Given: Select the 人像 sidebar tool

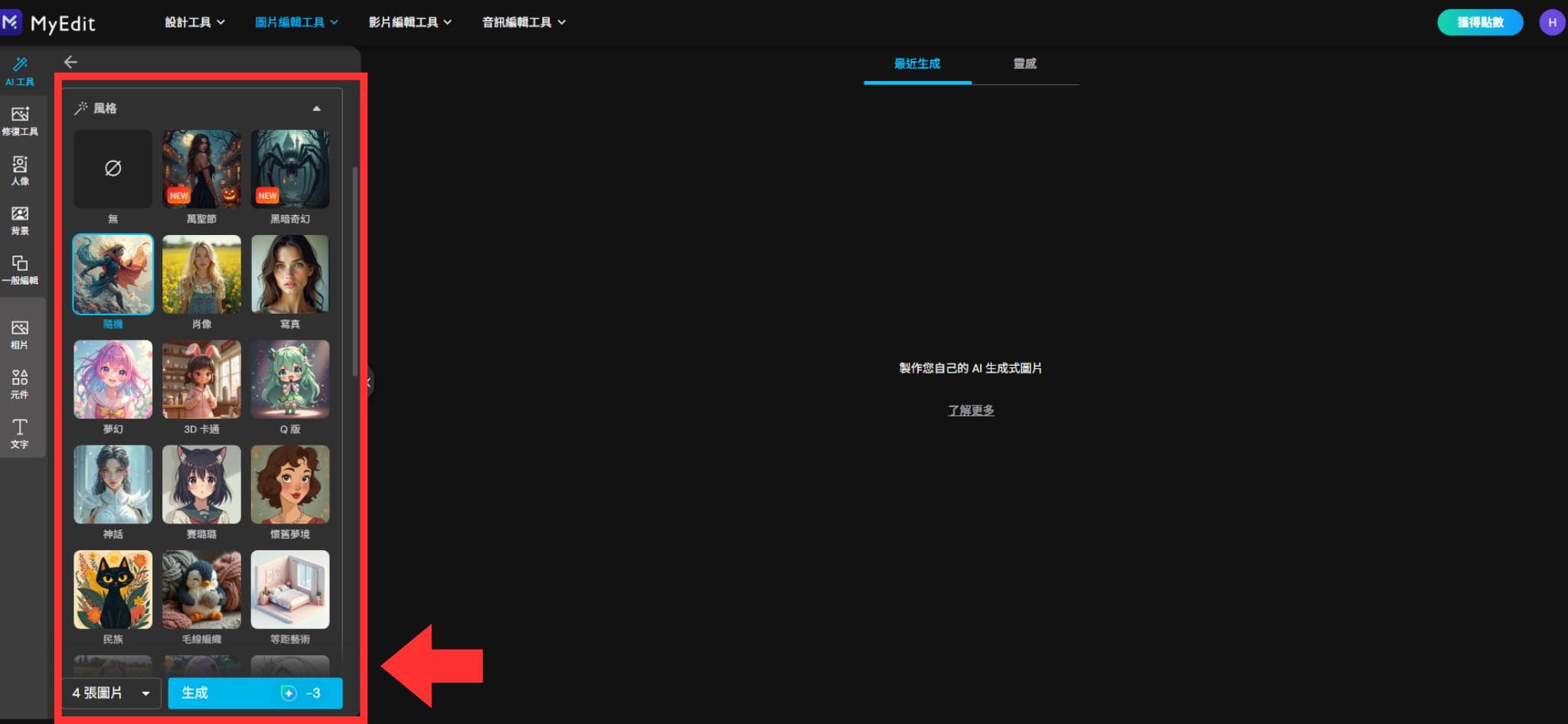Looking at the screenshot, I should [x=20, y=171].
